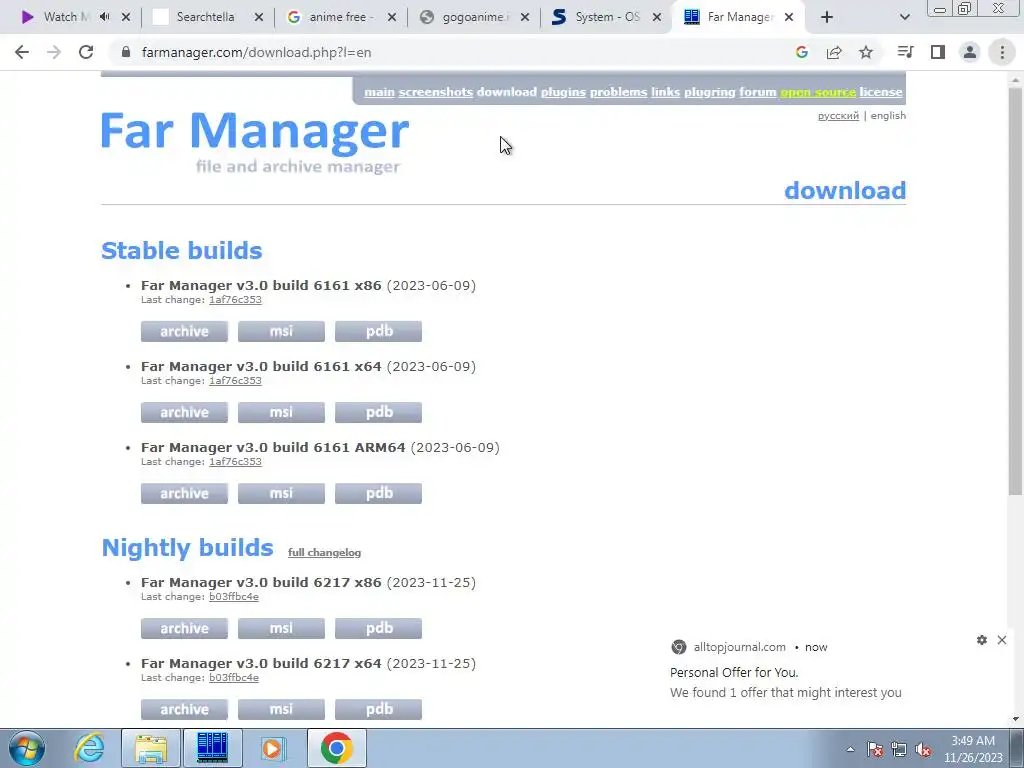
Task: Expand the tab search dropdown arrow
Action: click(x=904, y=17)
